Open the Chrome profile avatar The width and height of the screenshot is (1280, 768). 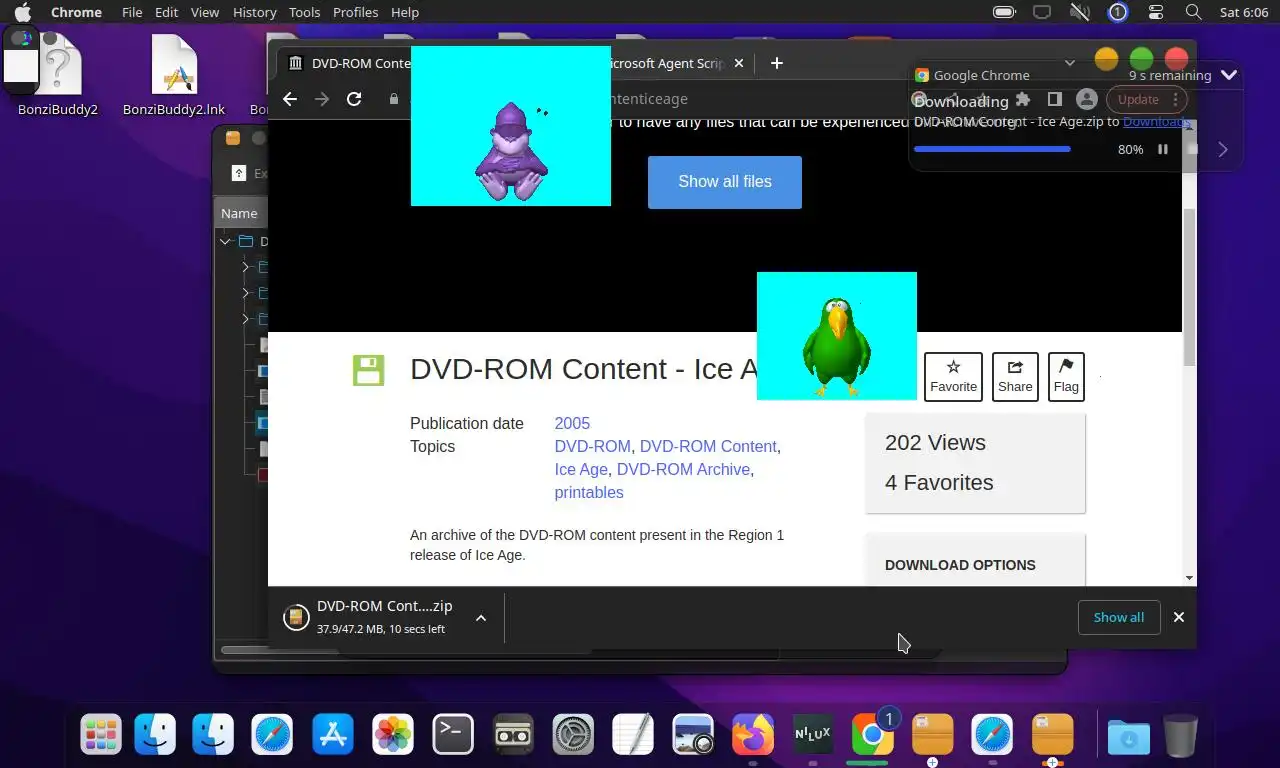[x=1086, y=99]
